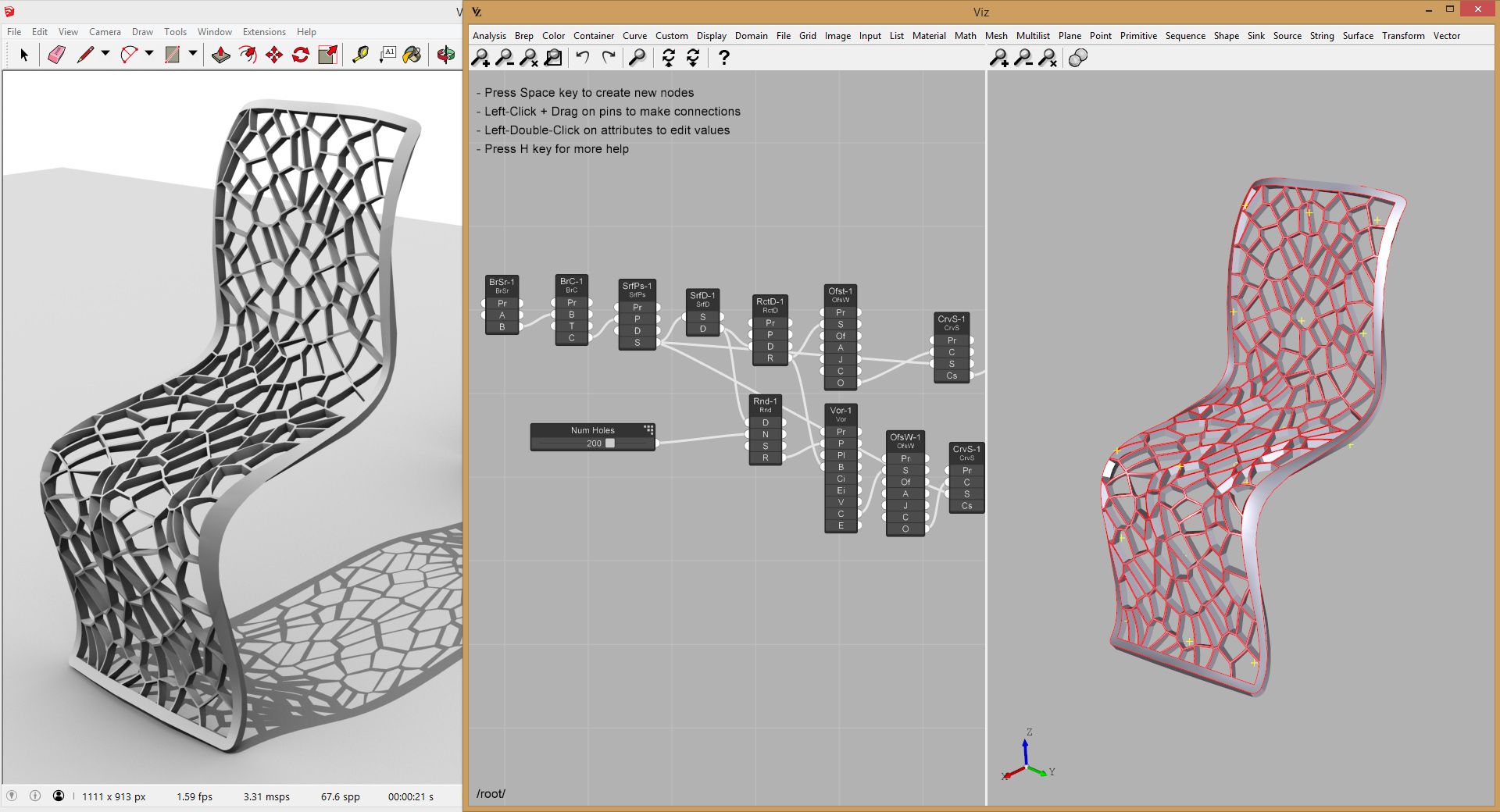
Task: Click the Num Holes slider handle
Action: tap(610, 443)
